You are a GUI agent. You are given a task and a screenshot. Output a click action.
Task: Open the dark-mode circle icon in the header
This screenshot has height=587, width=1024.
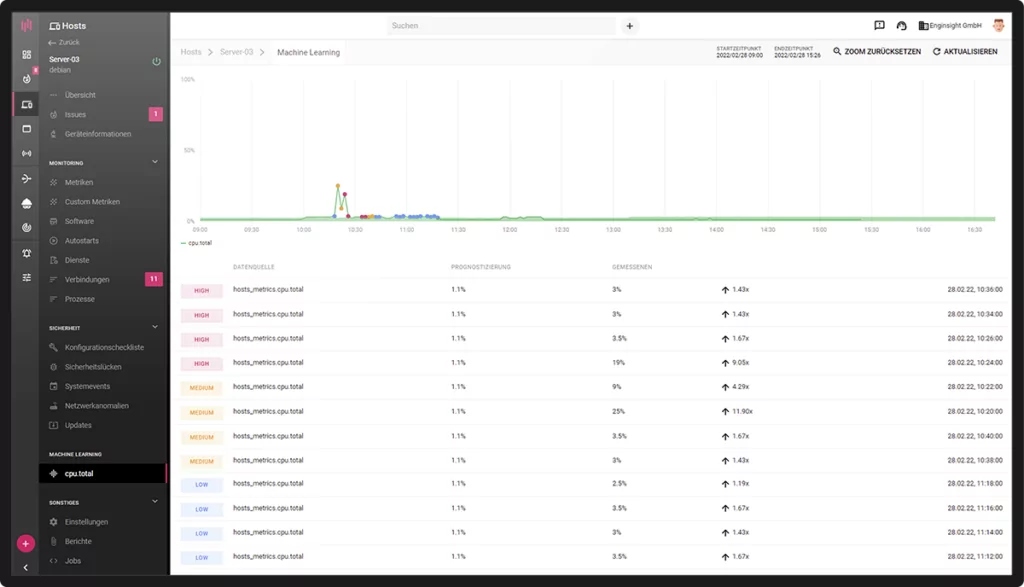[x=903, y=25]
